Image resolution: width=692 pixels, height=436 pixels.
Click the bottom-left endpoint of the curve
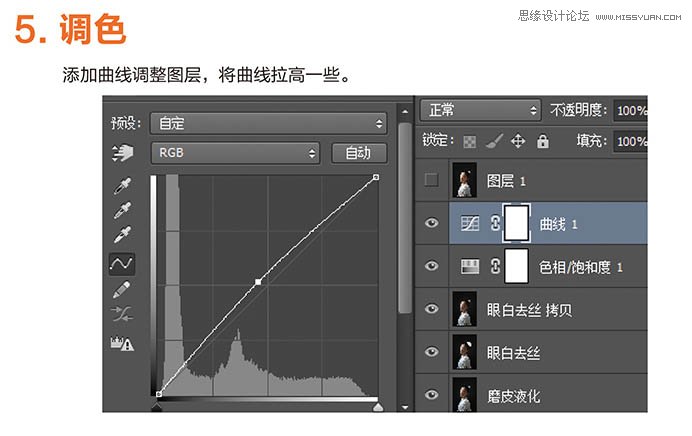tap(159, 394)
